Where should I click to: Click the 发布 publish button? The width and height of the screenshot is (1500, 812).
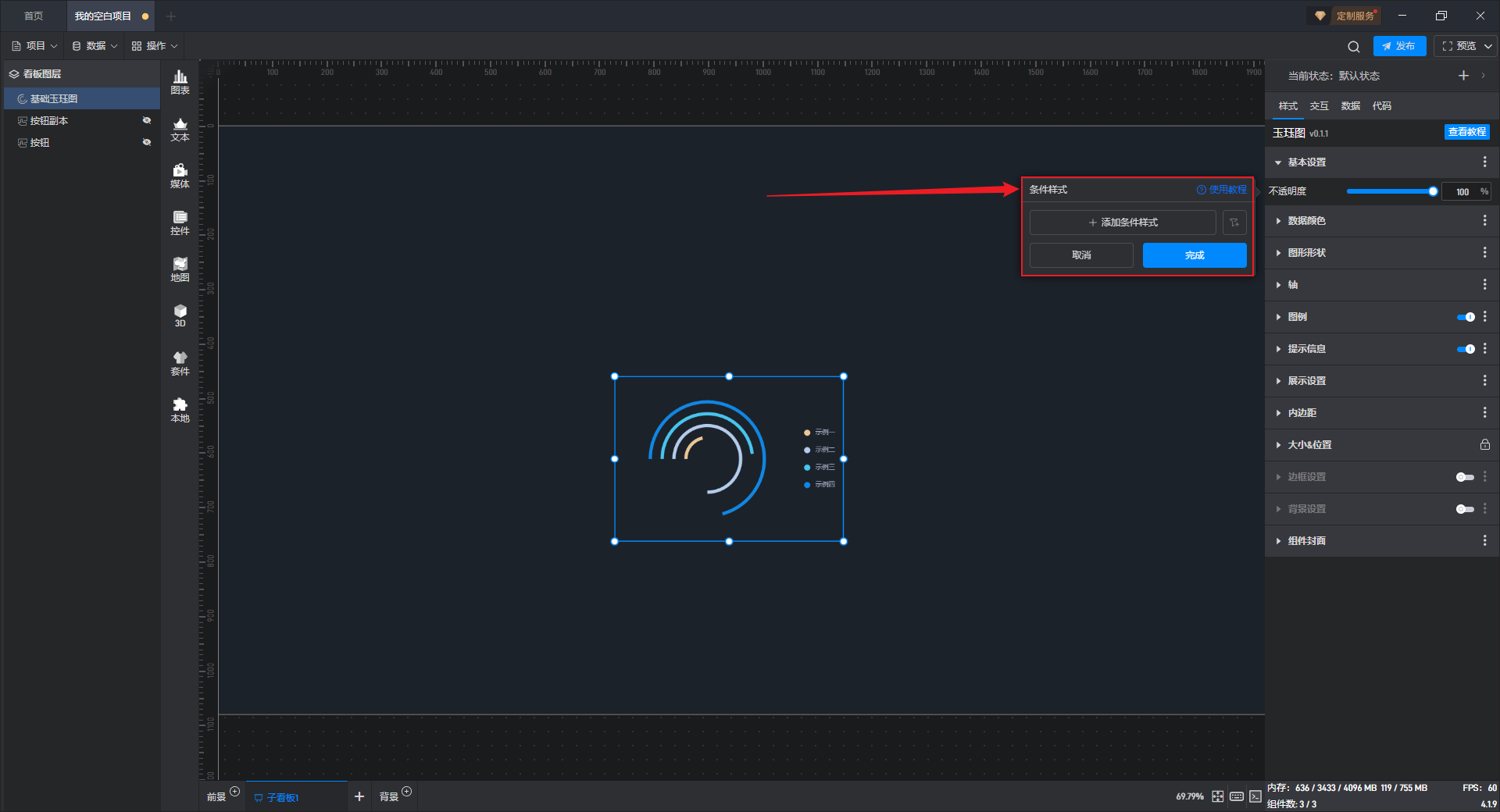tap(1399, 46)
